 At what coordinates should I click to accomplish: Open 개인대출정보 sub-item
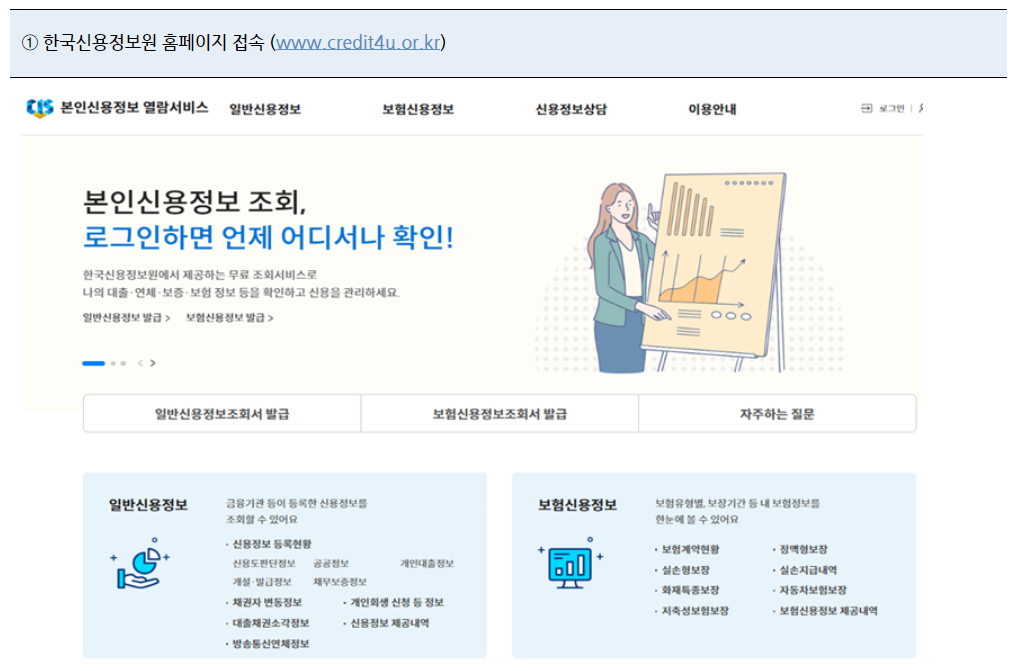[x=427, y=563]
